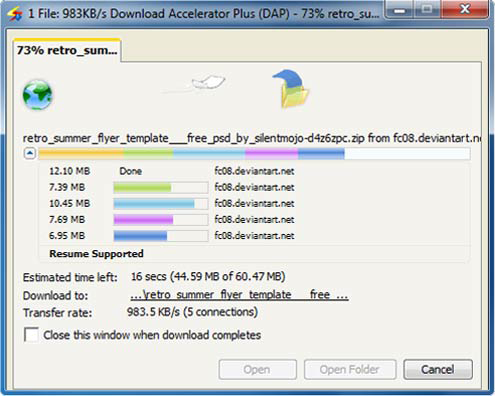Click the light blue progress bar for 10.45 MB
Screen dimensions: 495x396
161,203
